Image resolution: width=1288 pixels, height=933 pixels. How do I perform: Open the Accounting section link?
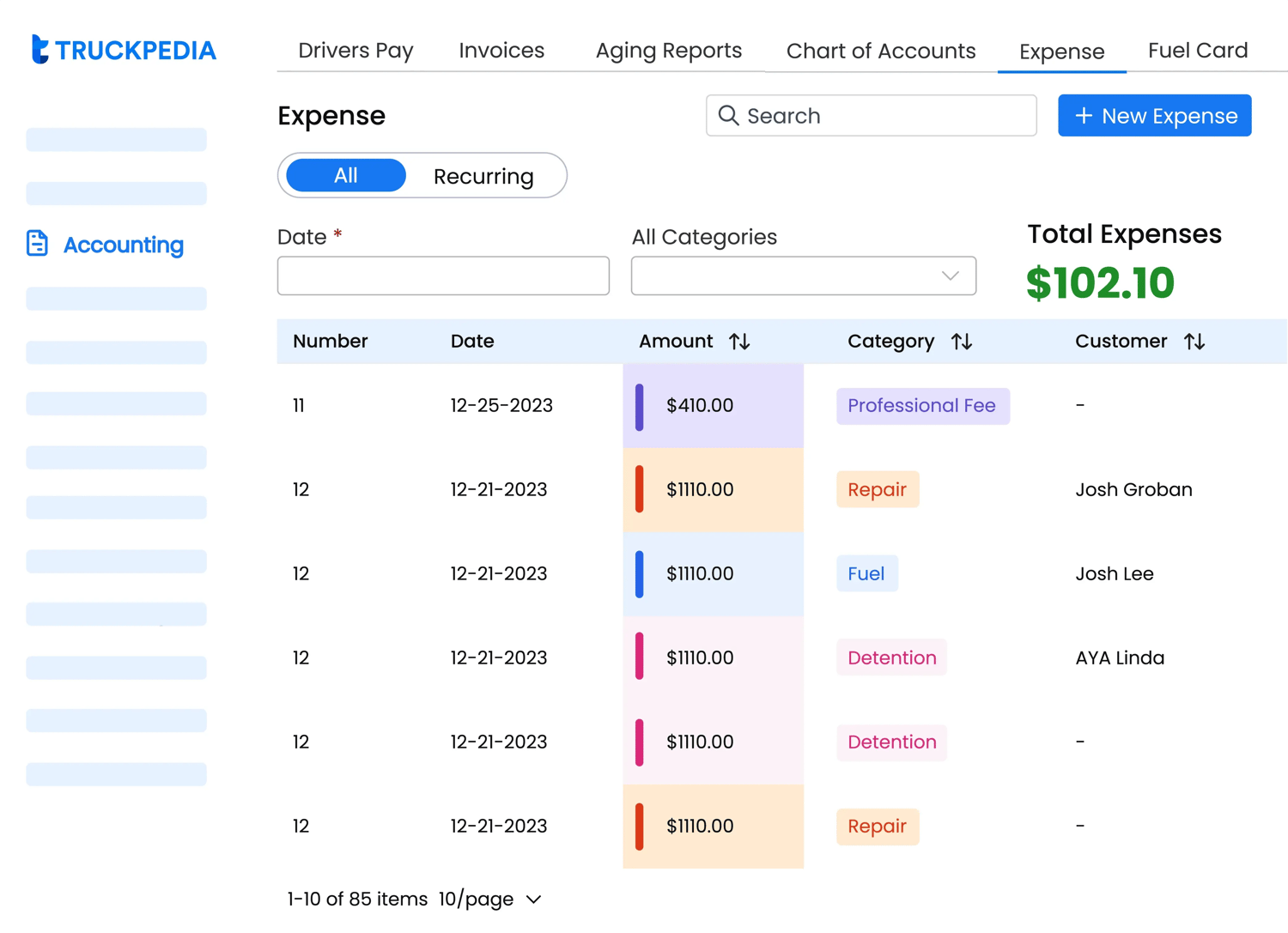click(123, 245)
